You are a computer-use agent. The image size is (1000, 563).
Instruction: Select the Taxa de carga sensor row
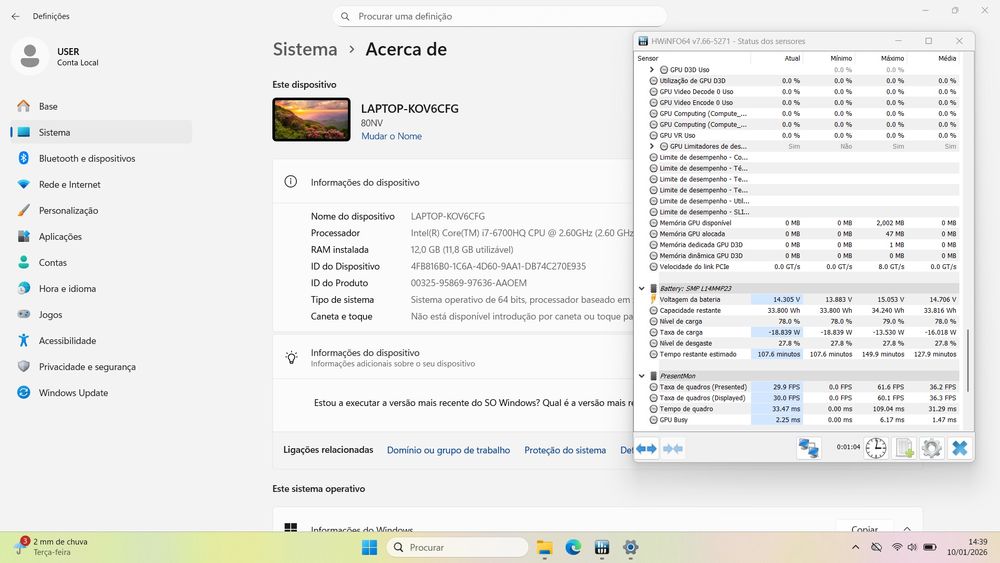(803, 332)
